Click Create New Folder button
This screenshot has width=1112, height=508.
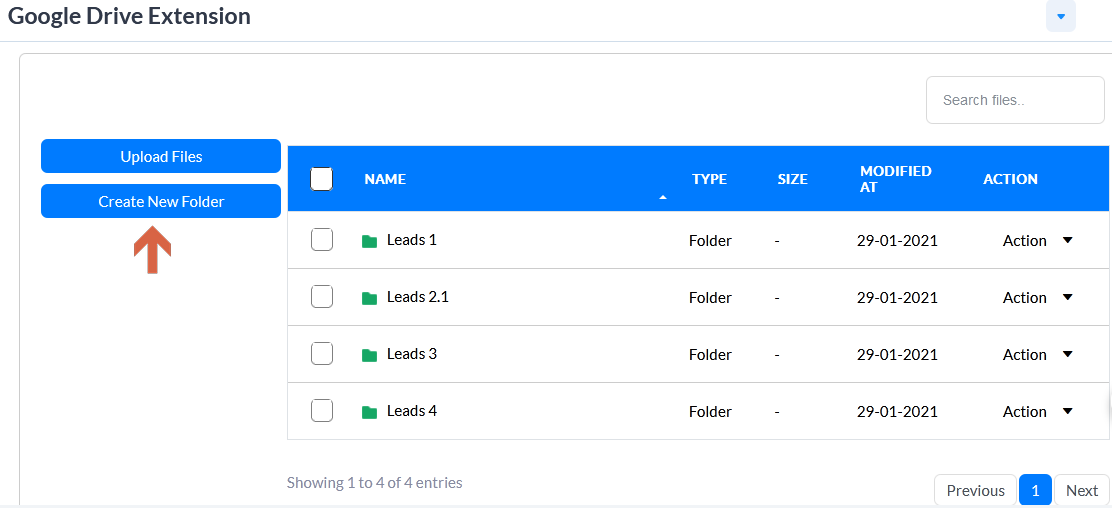[161, 201]
